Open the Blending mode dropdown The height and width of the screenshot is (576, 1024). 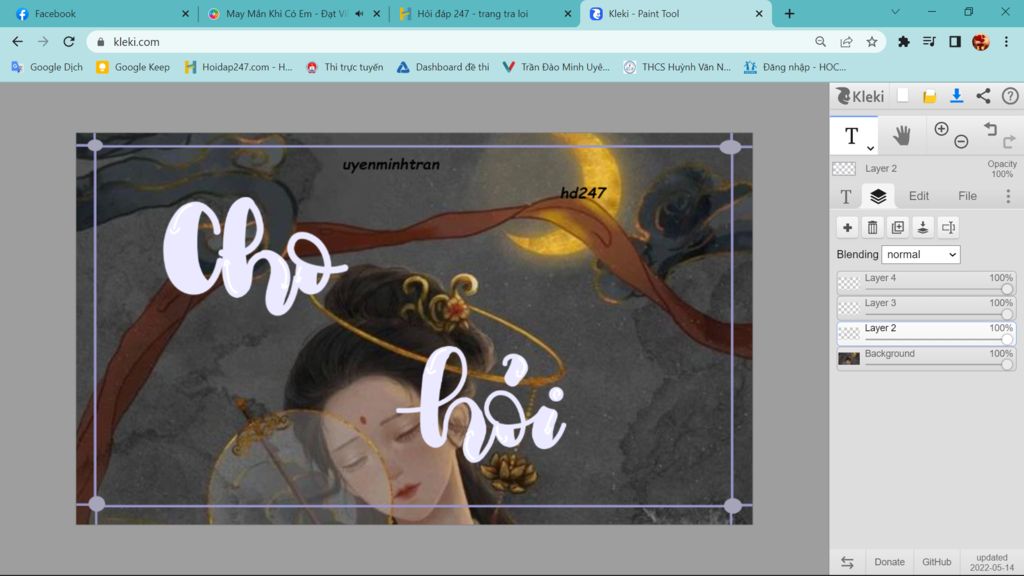point(921,255)
